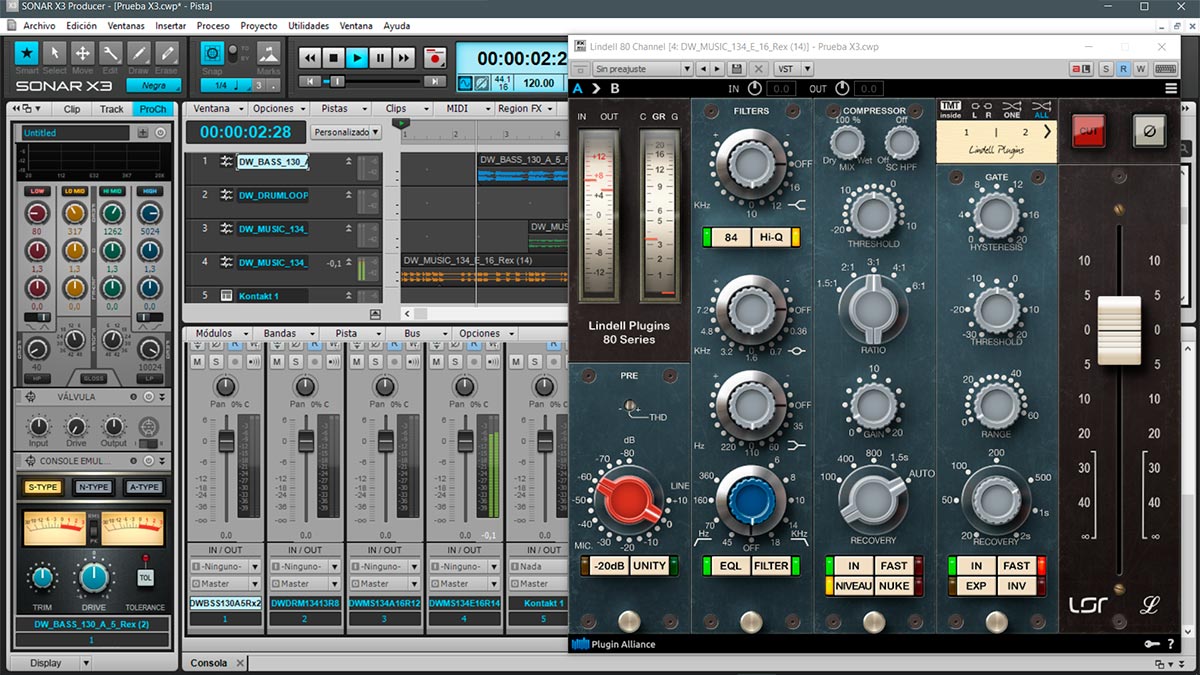The width and height of the screenshot is (1200, 675).
Task: Select the N-TYPE console emulator
Action: (x=94, y=487)
